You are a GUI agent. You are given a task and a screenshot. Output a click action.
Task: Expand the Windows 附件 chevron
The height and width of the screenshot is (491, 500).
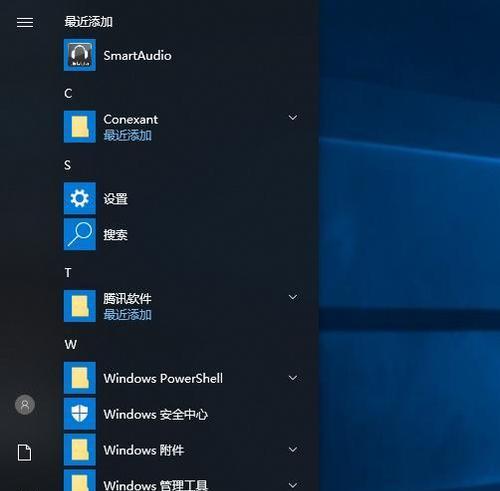pyautogui.click(x=293, y=449)
